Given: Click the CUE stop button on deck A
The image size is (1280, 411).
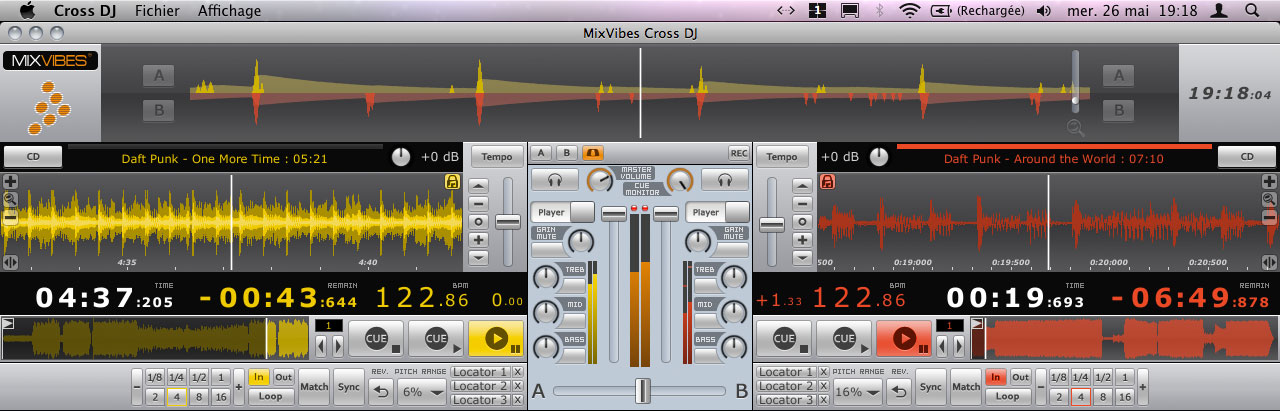Looking at the screenshot, I should 376,338.
